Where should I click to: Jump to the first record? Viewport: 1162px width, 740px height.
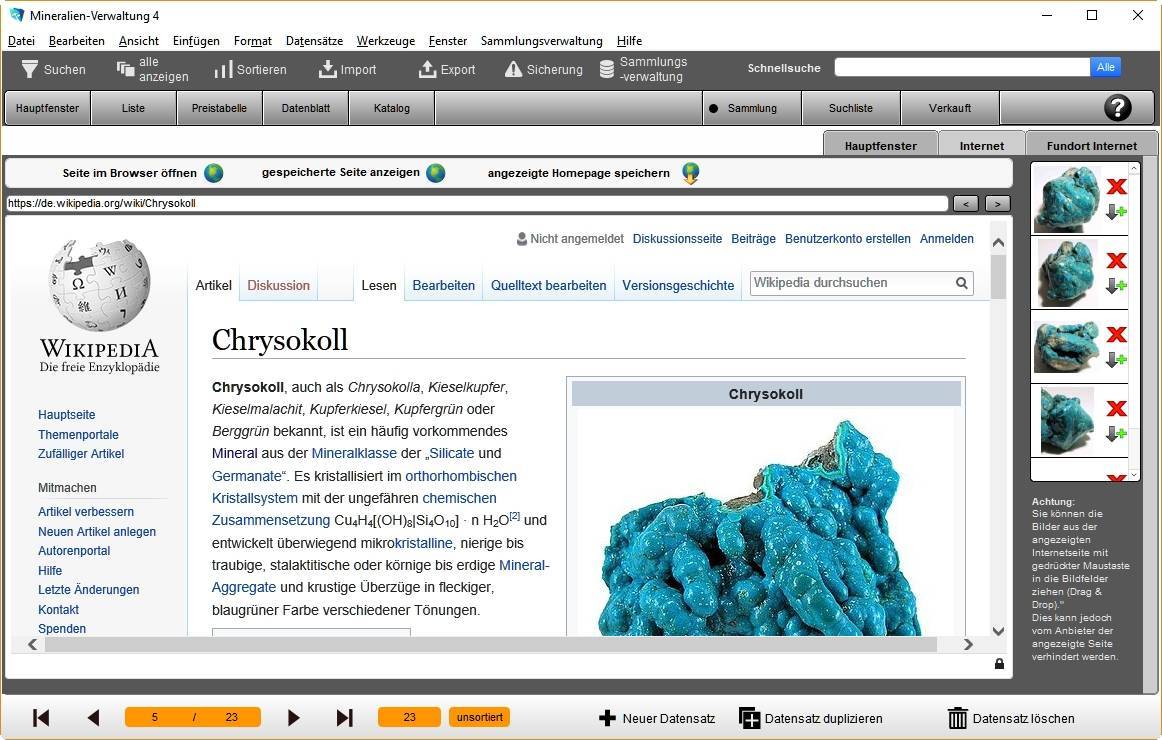coord(41,717)
